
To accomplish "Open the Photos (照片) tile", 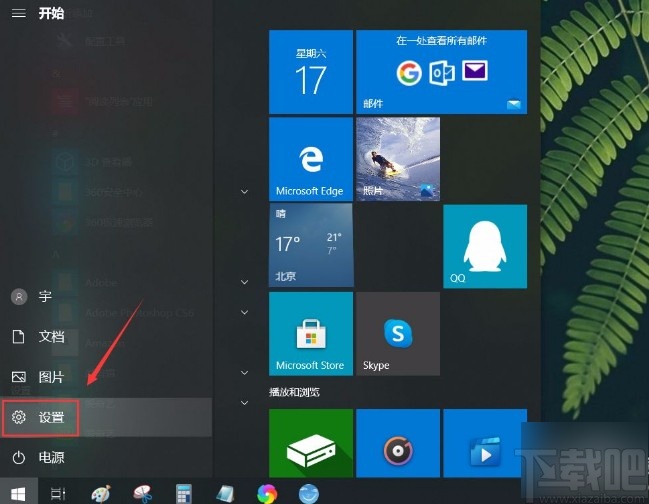I will tap(398, 159).
